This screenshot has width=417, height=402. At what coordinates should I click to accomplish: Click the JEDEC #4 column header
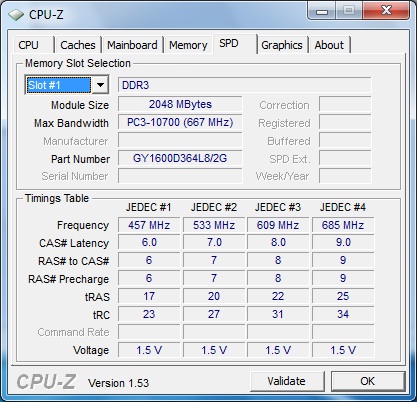[x=343, y=207]
